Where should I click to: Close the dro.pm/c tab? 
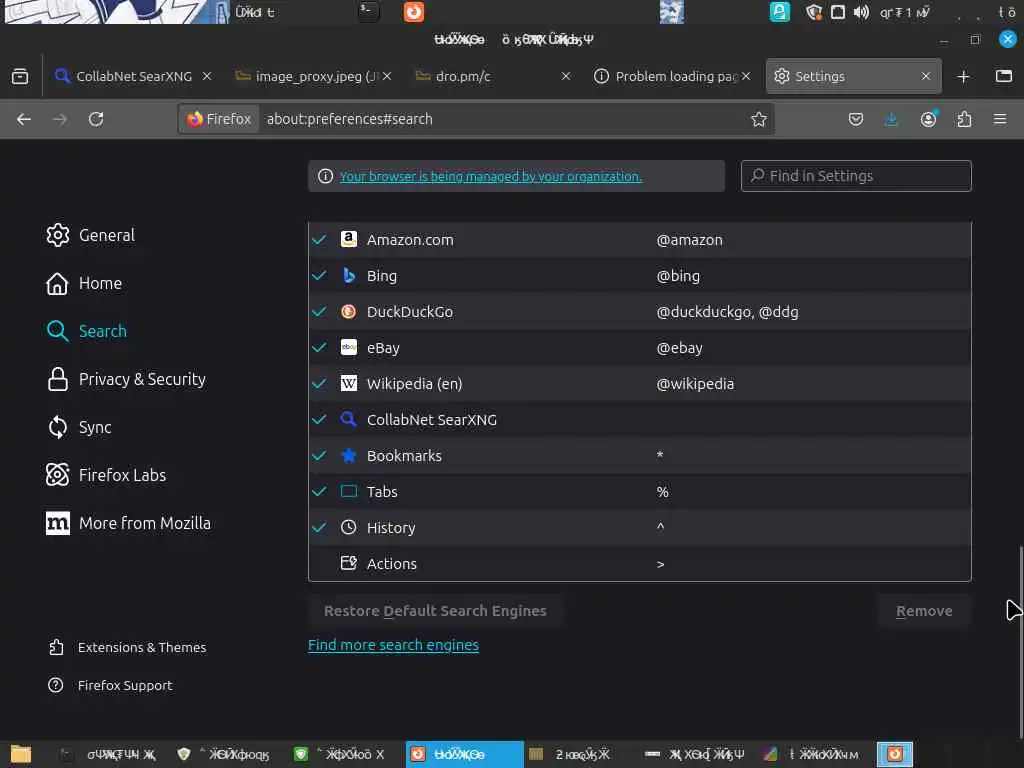coord(566,76)
